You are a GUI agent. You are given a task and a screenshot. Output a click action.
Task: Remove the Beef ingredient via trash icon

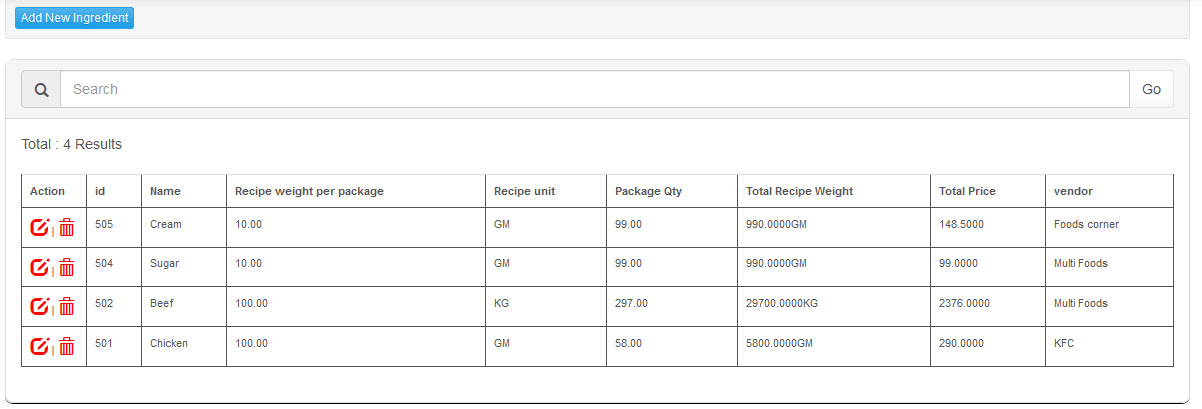(67, 306)
